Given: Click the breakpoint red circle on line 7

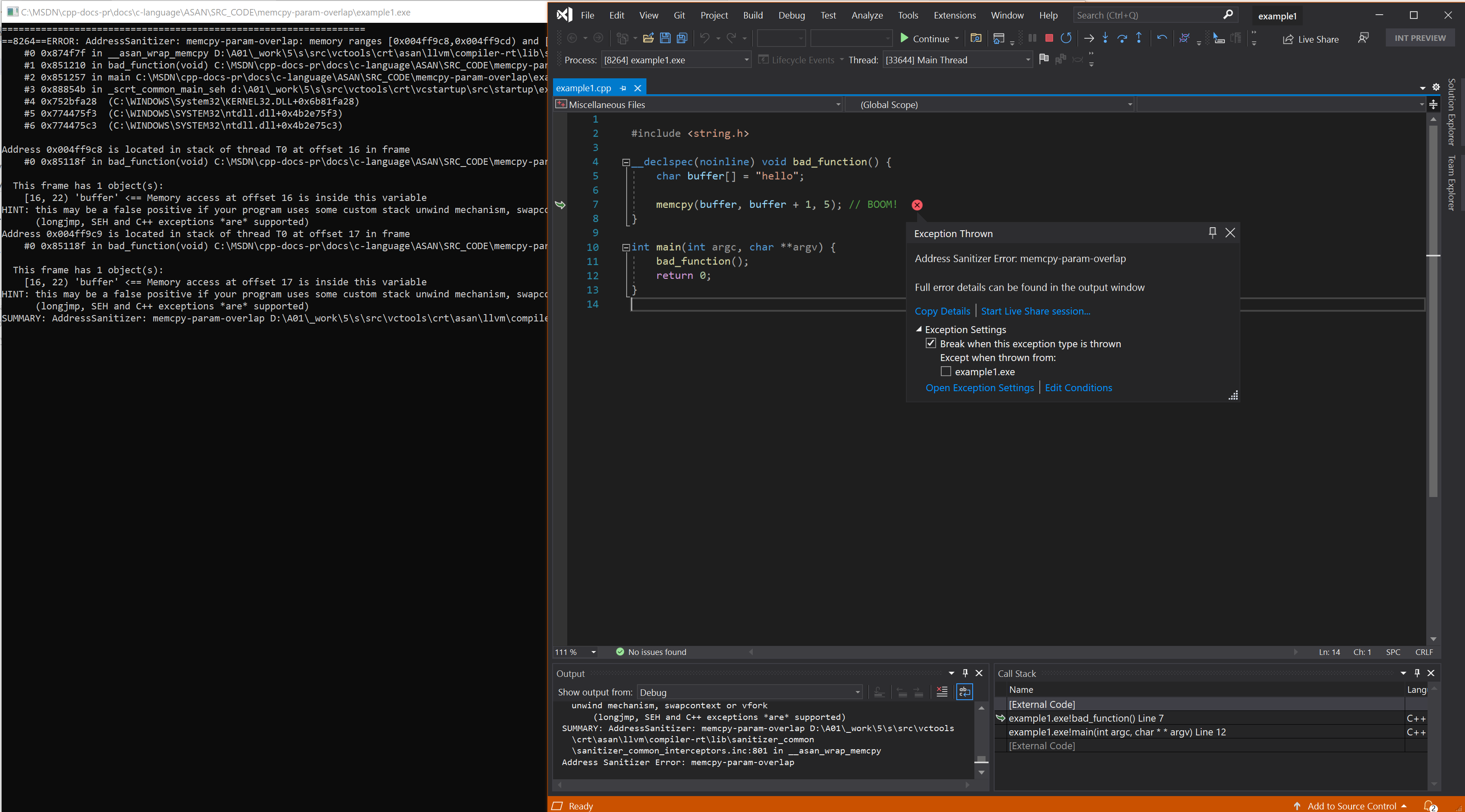Looking at the screenshot, I should click(916, 204).
